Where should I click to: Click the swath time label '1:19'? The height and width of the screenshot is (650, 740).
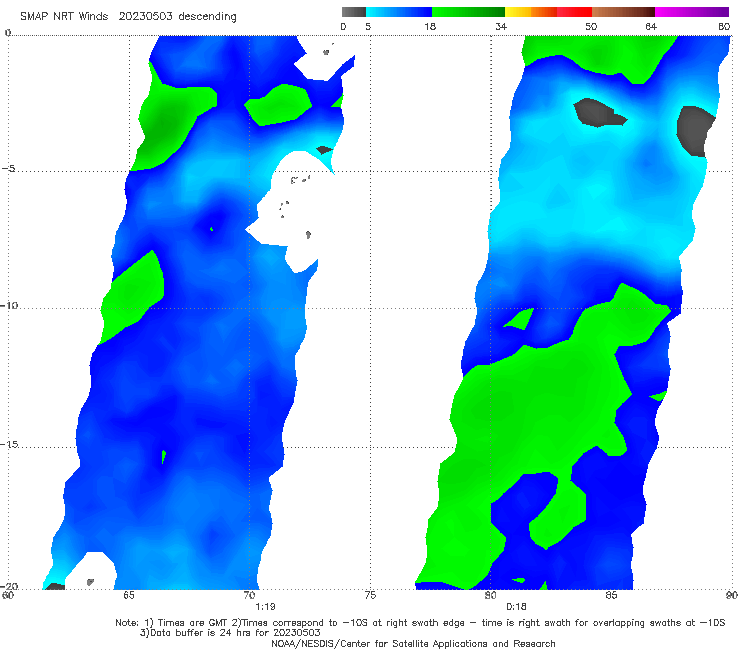[265, 607]
